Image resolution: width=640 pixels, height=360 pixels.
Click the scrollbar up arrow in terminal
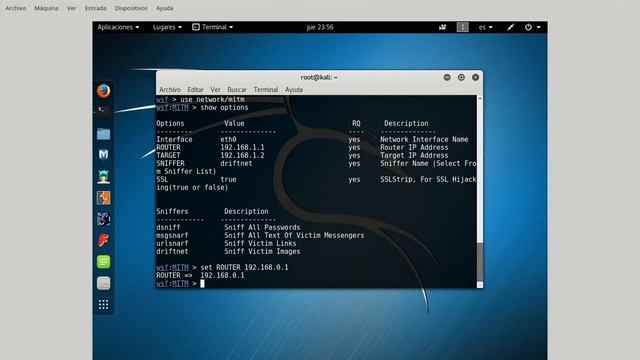pos(480,98)
